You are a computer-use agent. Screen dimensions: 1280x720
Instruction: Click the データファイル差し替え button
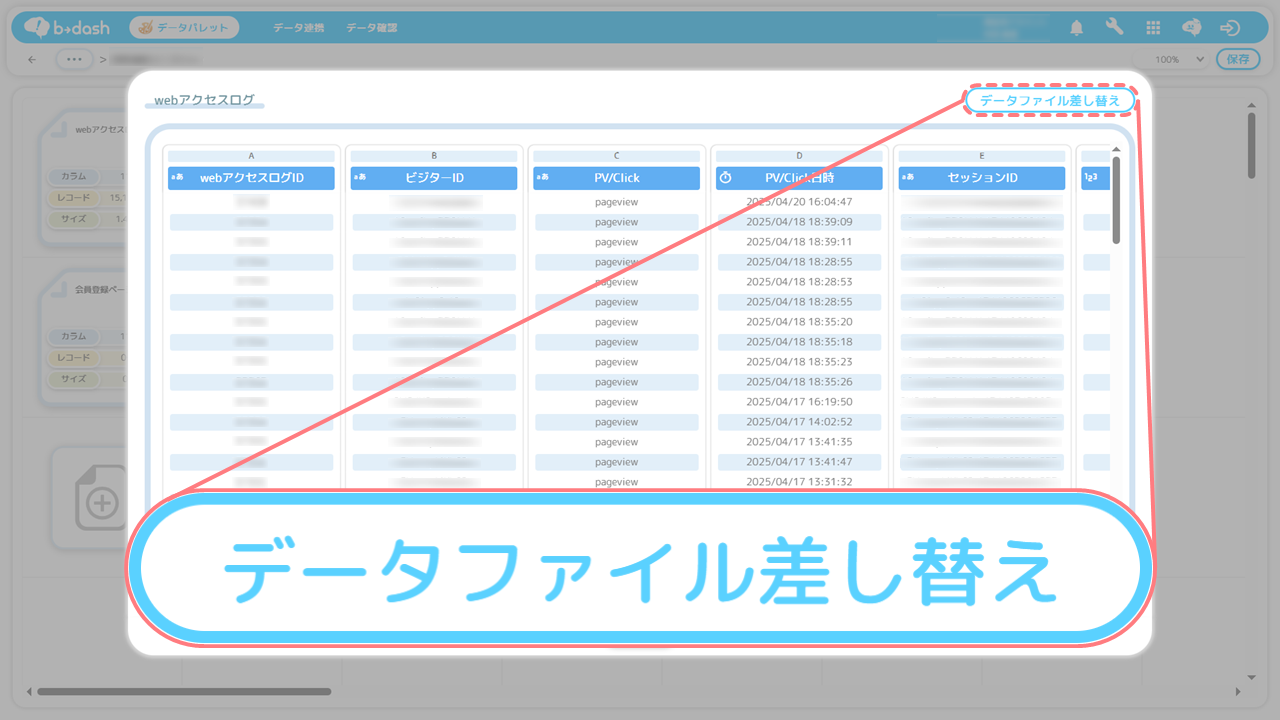pyautogui.click(x=1050, y=101)
